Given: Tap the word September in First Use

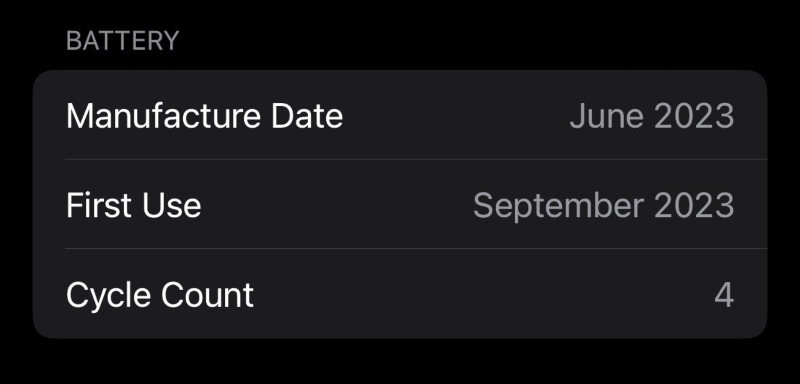Looking at the screenshot, I should click(x=558, y=207).
